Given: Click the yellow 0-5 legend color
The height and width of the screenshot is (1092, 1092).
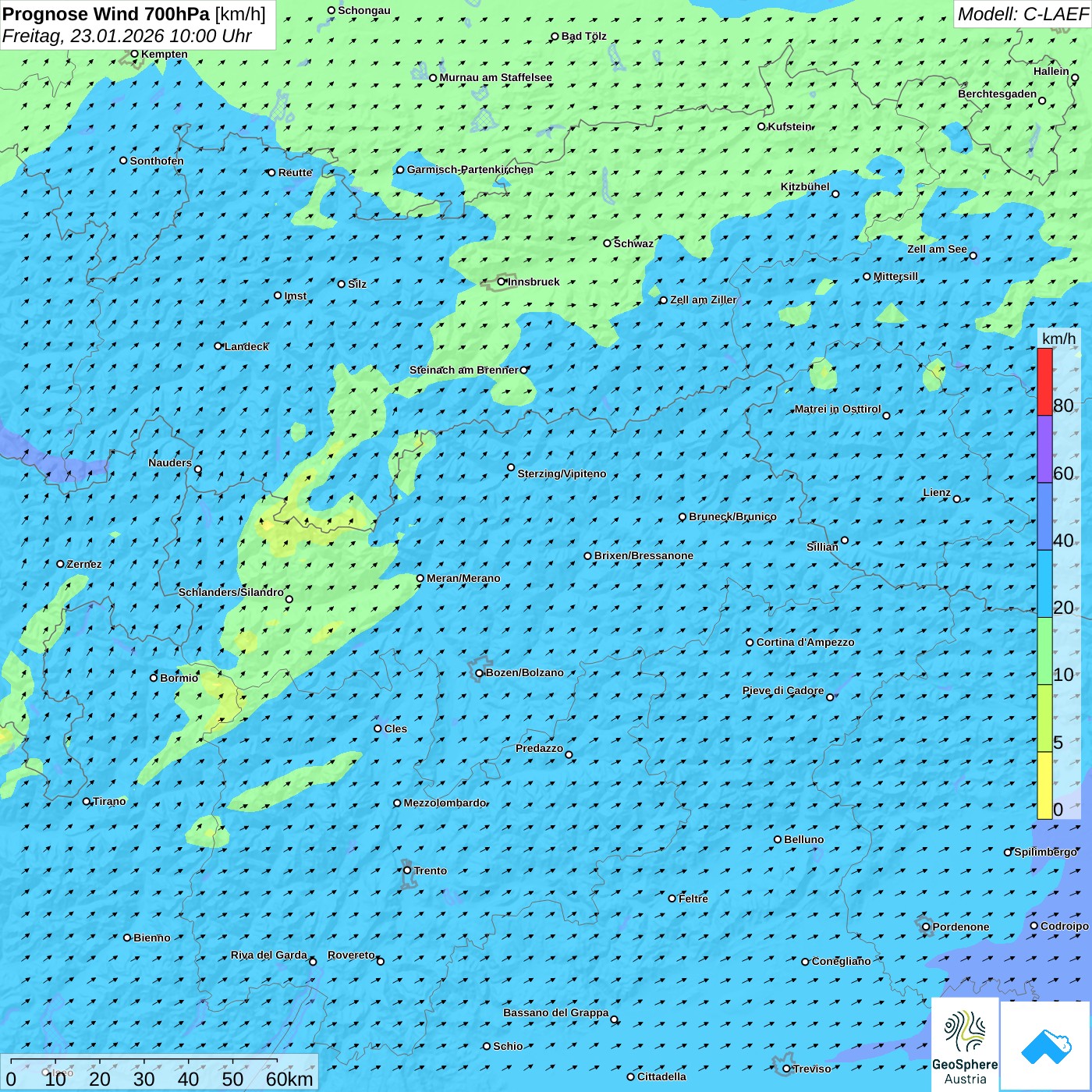Looking at the screenshot, I should (x=1044, y=785).
